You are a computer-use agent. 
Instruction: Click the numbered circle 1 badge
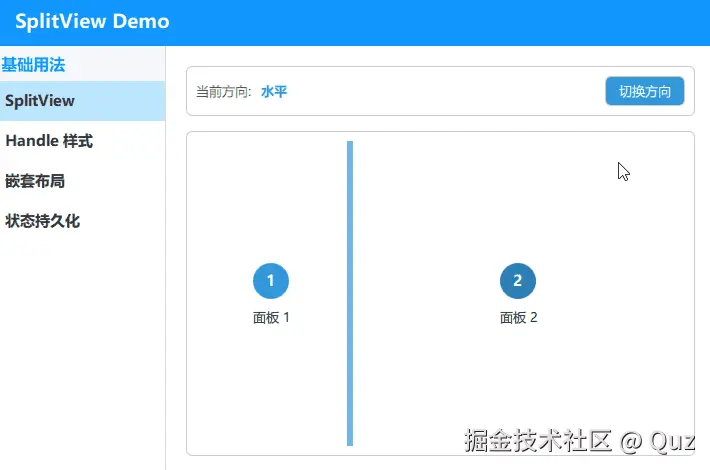tap(271, 281)
